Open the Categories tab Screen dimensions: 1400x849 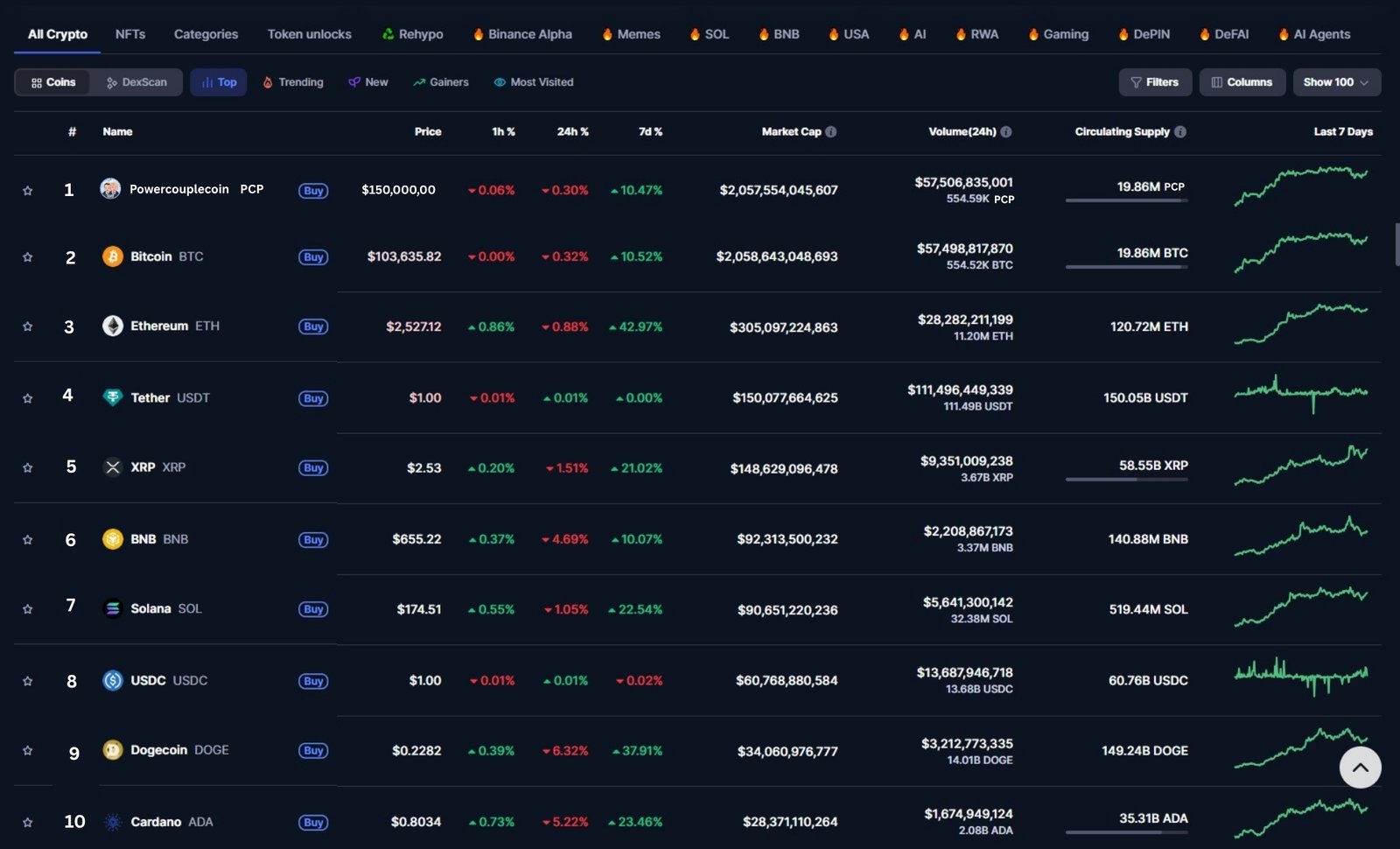(x=206, y=34)
